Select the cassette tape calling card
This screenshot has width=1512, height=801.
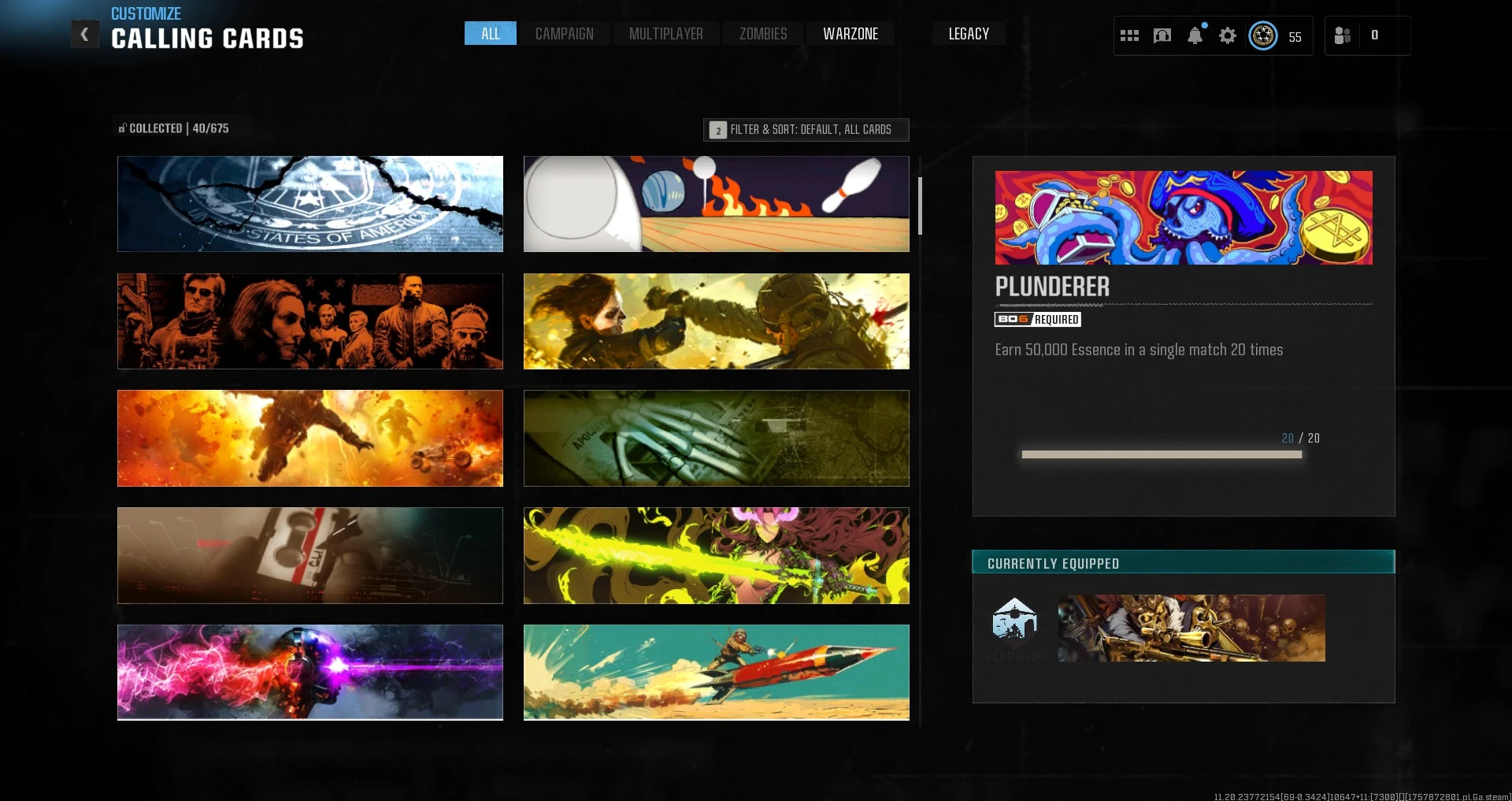(x=310, y=555)
